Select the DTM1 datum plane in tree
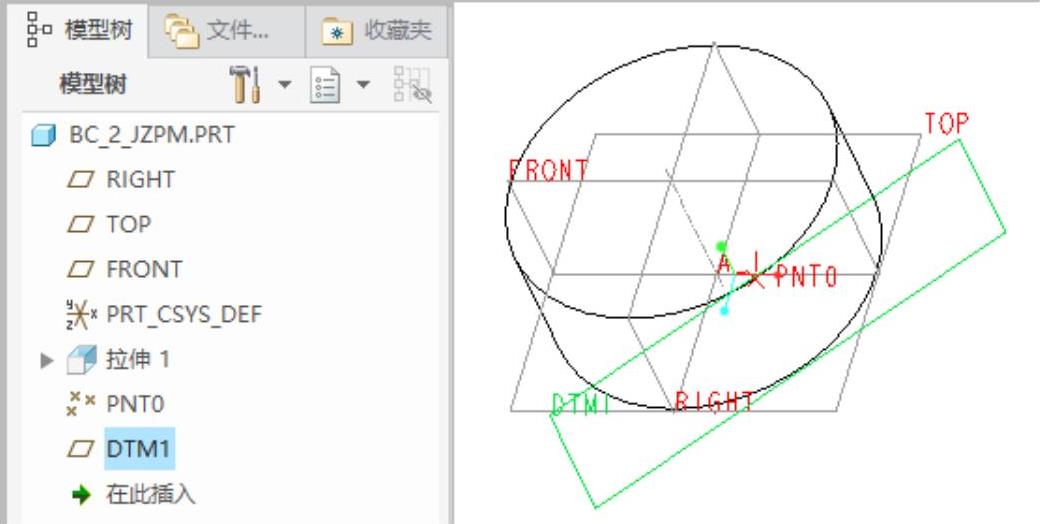Image resolution: width=1040 pixels, height=524 pixels. pos(139,449)
